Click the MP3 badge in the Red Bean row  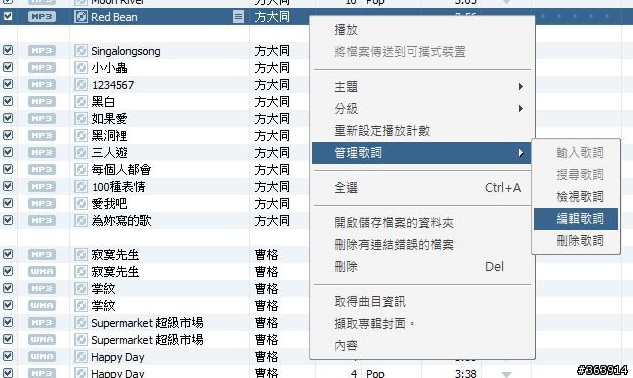(42, 17)
